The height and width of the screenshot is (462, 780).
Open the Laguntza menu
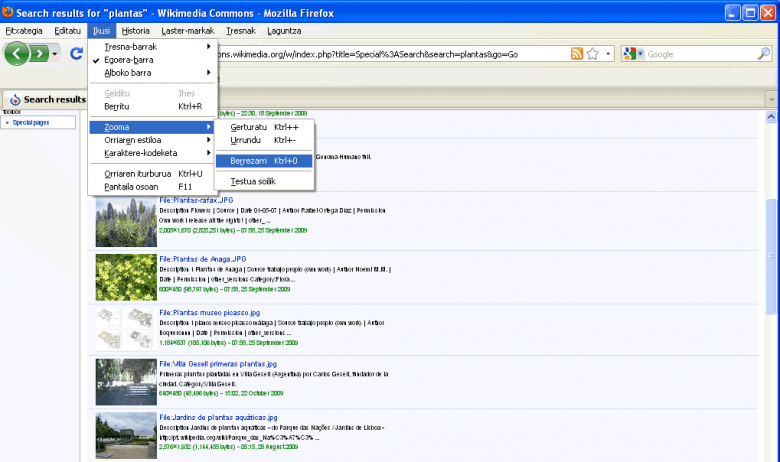tap(284, 31)
